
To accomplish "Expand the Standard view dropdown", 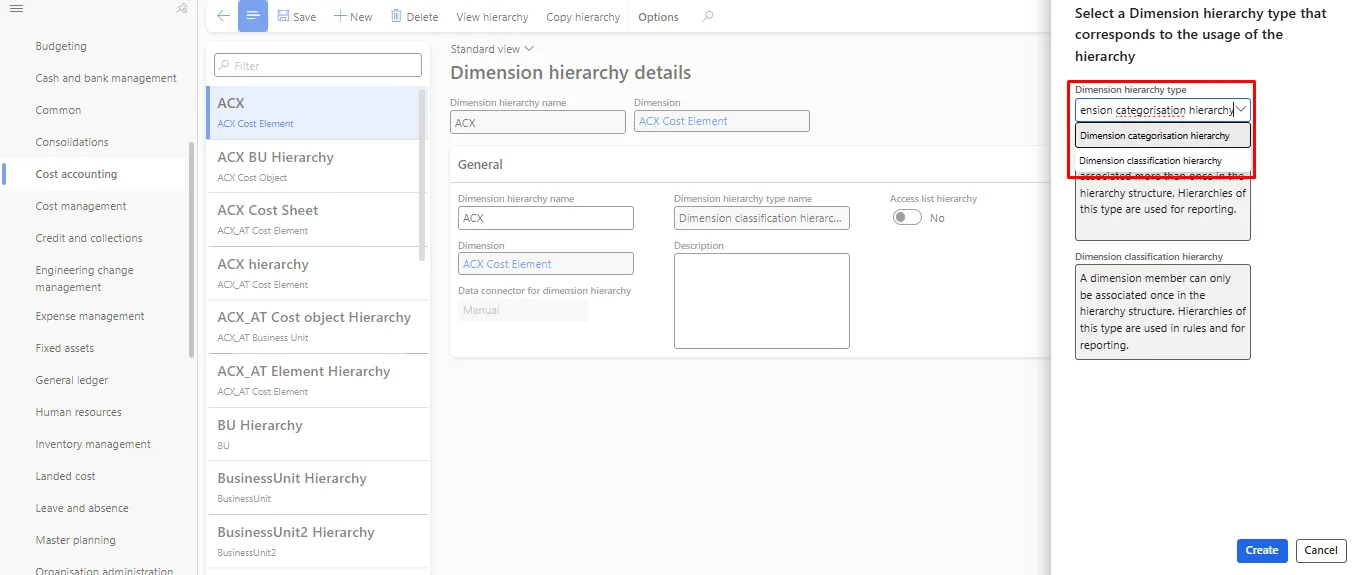I will coord(492,49).
